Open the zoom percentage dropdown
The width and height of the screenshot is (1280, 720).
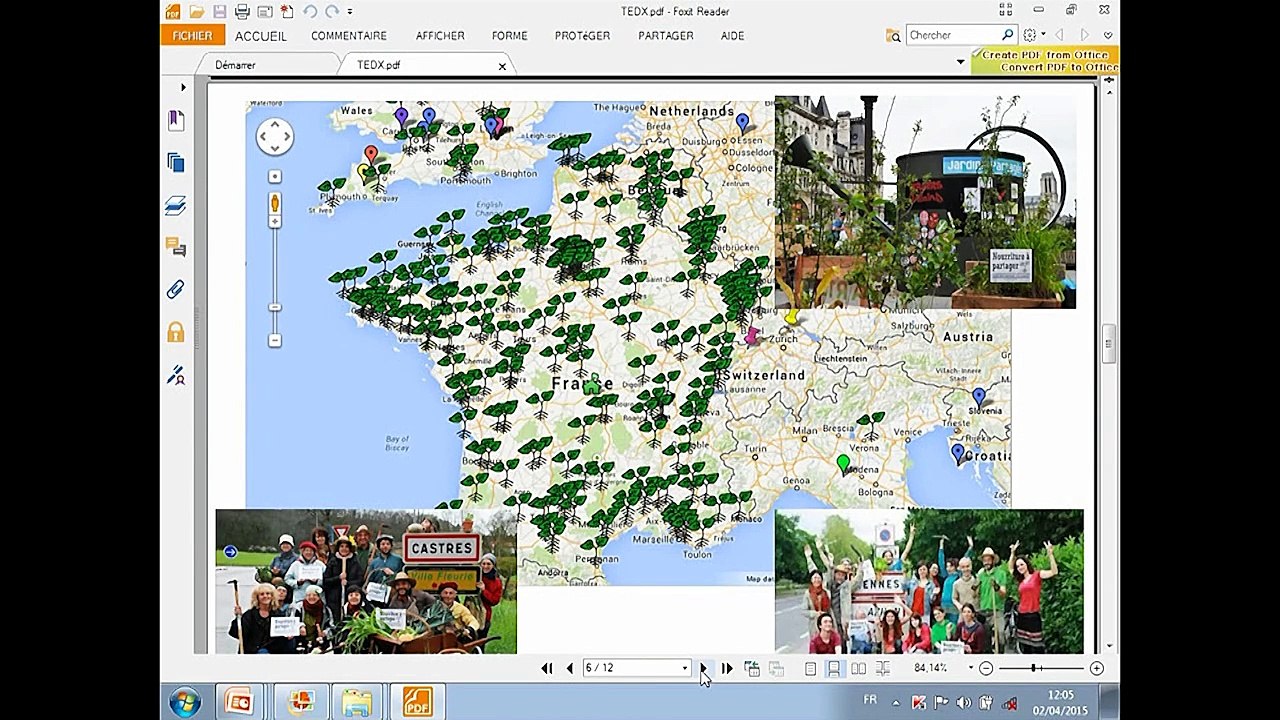(x=969, y=668)
